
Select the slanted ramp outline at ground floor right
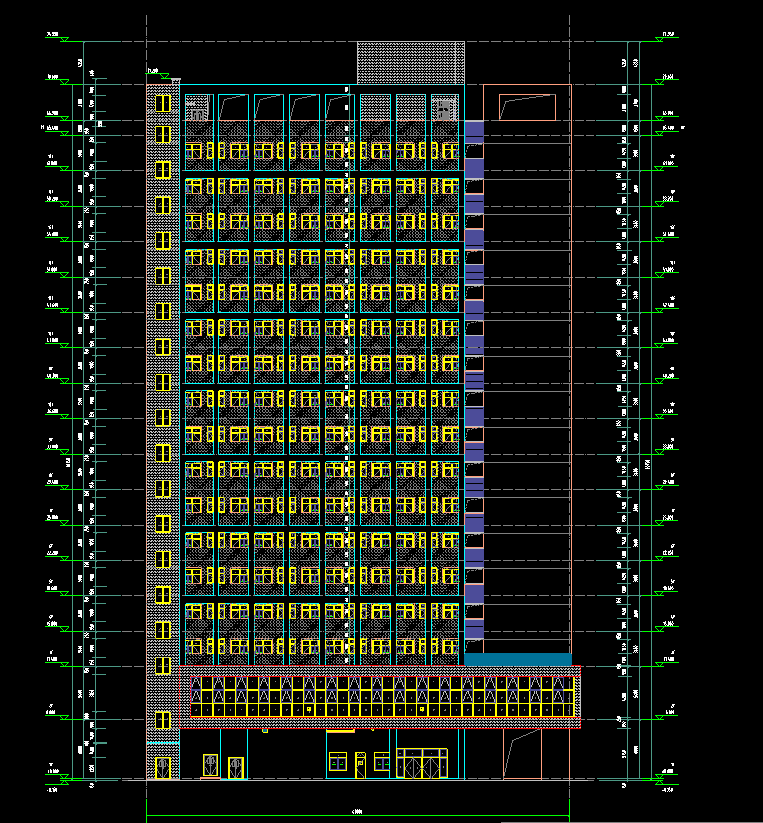pyautogui.click(x=523, y=752)
